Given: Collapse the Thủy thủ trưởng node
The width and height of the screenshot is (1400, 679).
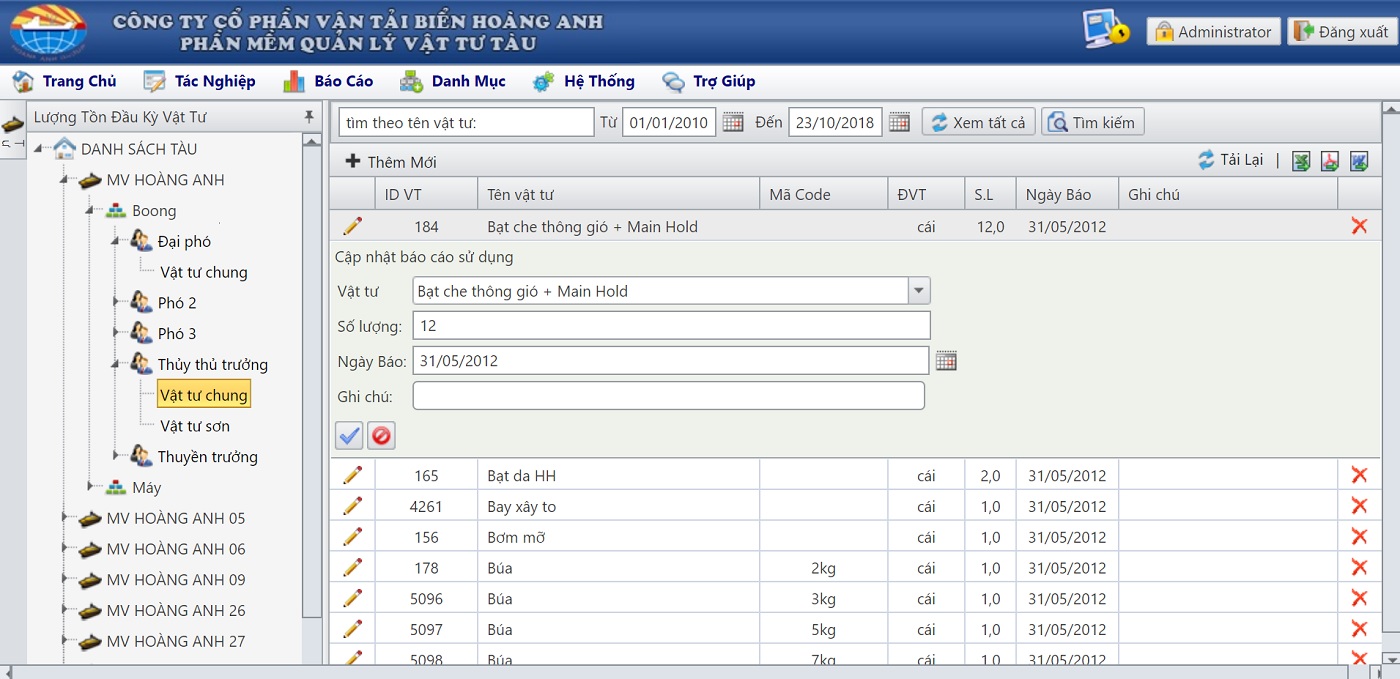Looking at the screenshot, I should tap(116, 364).
